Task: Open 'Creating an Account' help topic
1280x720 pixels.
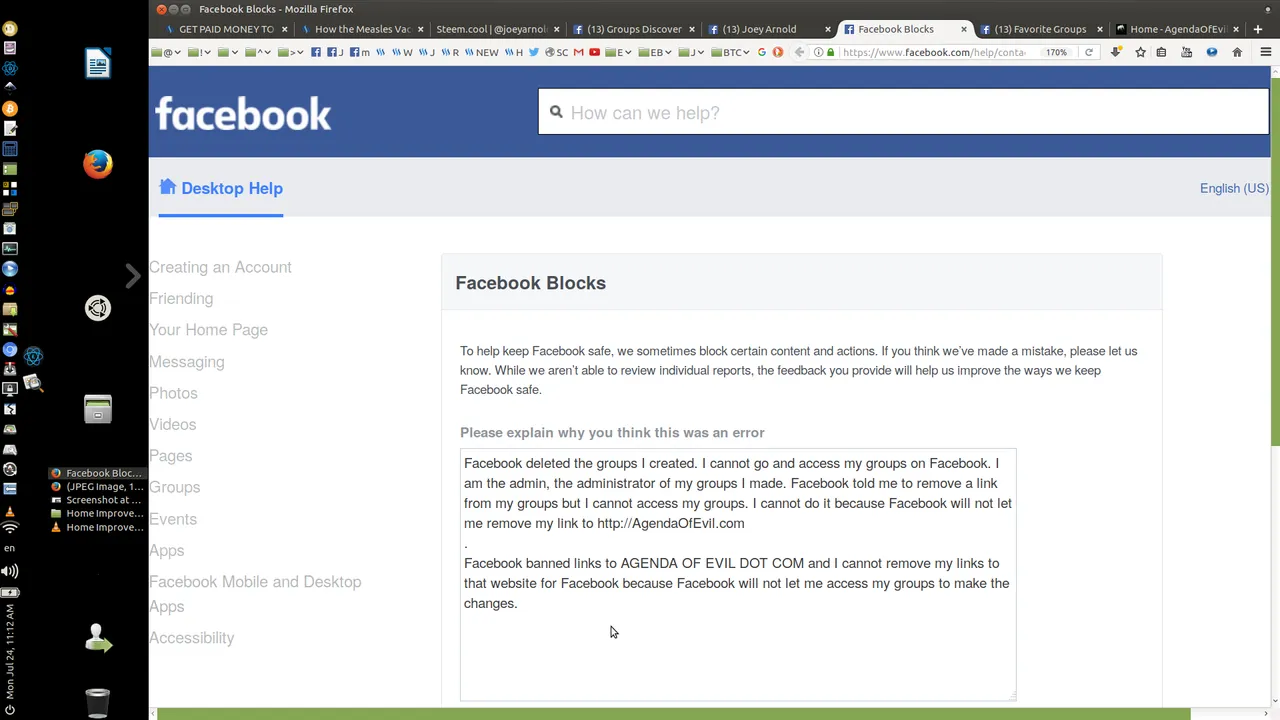Action: [220, 267]
